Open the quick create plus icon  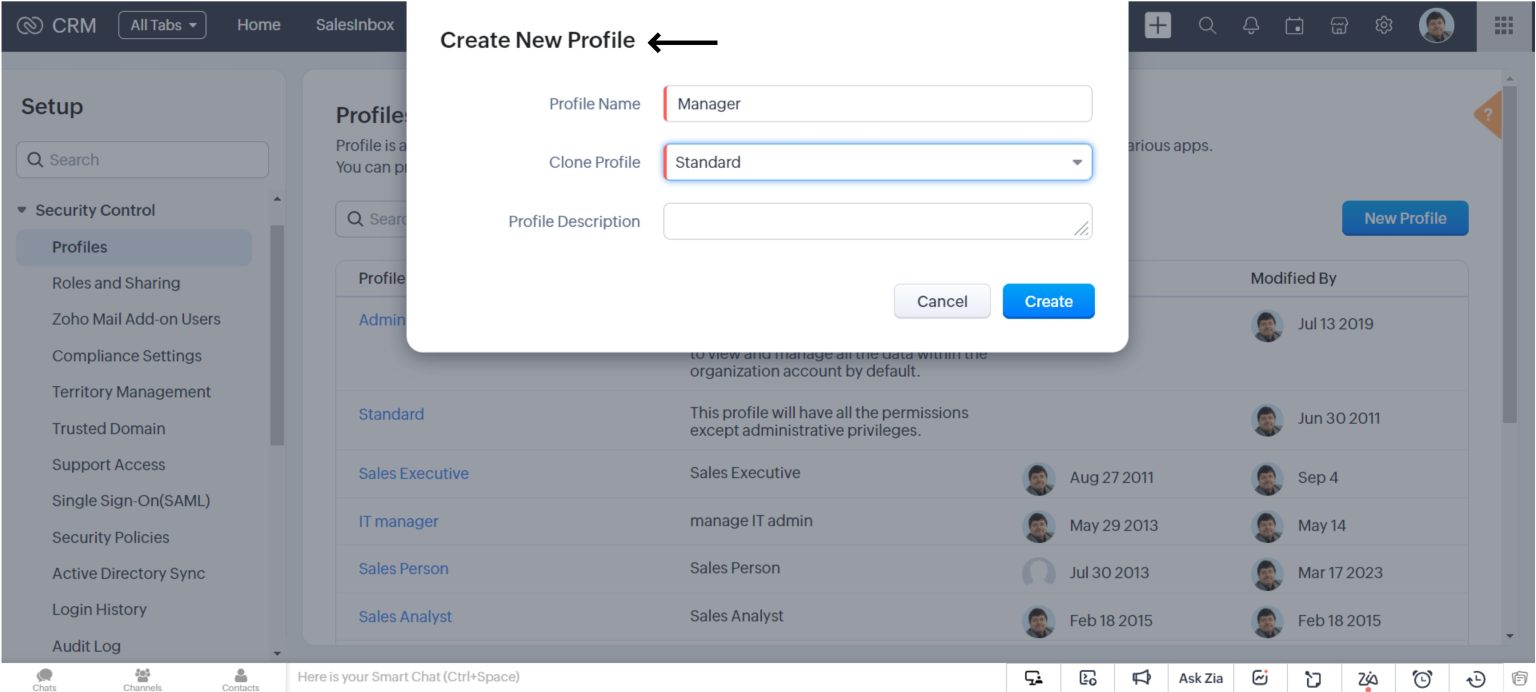click(x=1157, y=25)
